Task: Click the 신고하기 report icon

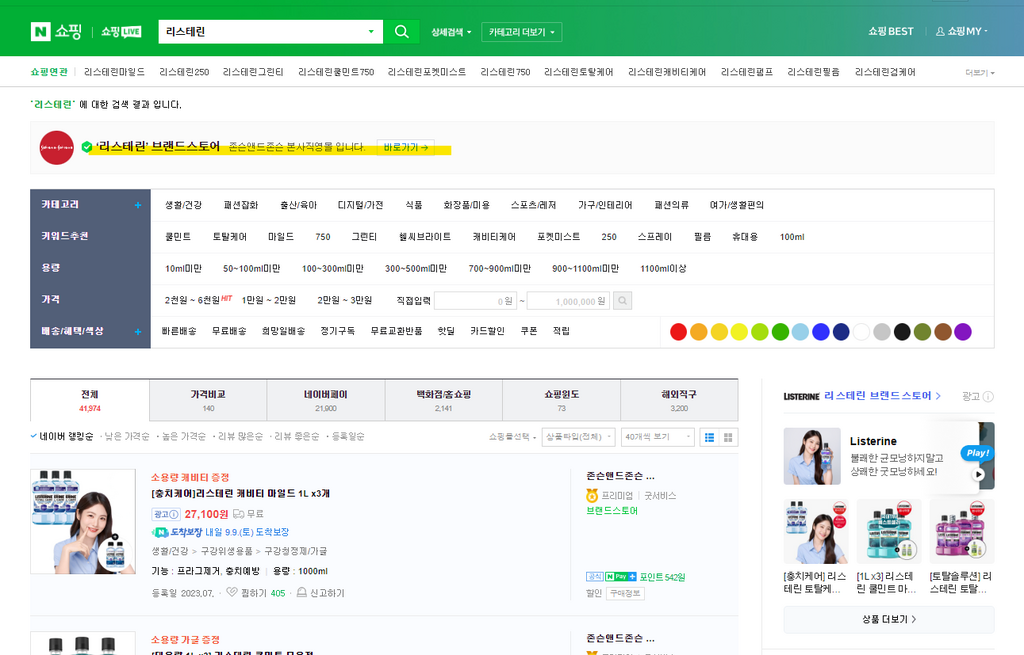Action: 302,592
